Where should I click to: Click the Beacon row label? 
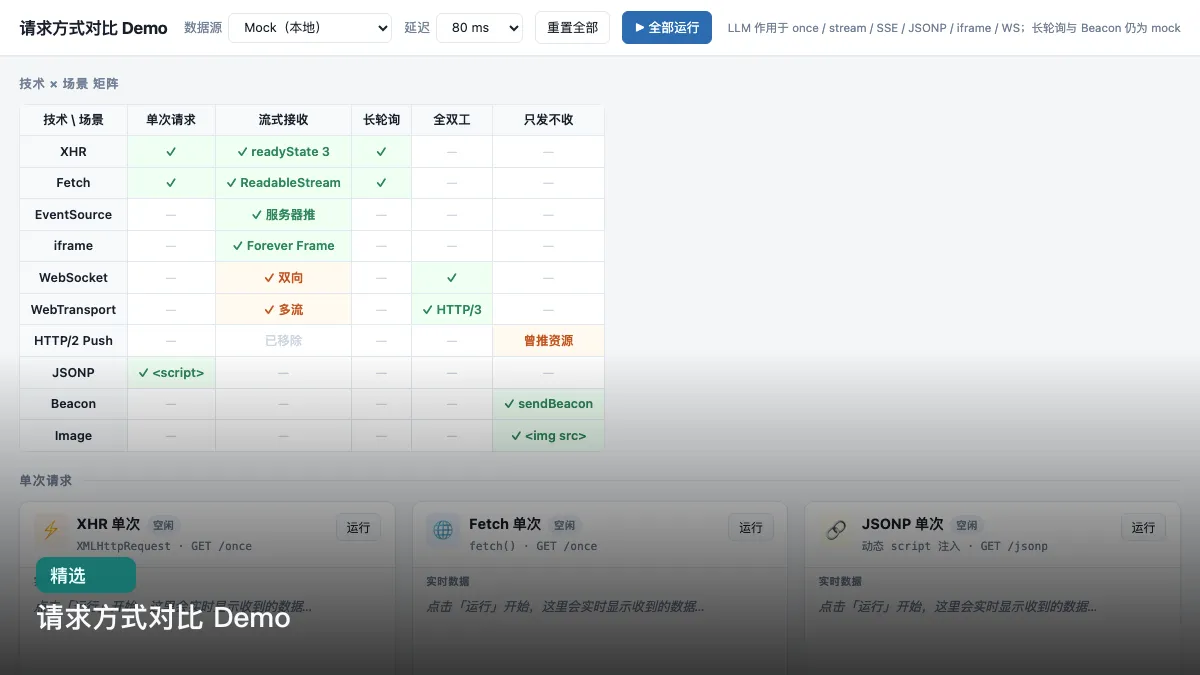(x=73, y=404)
